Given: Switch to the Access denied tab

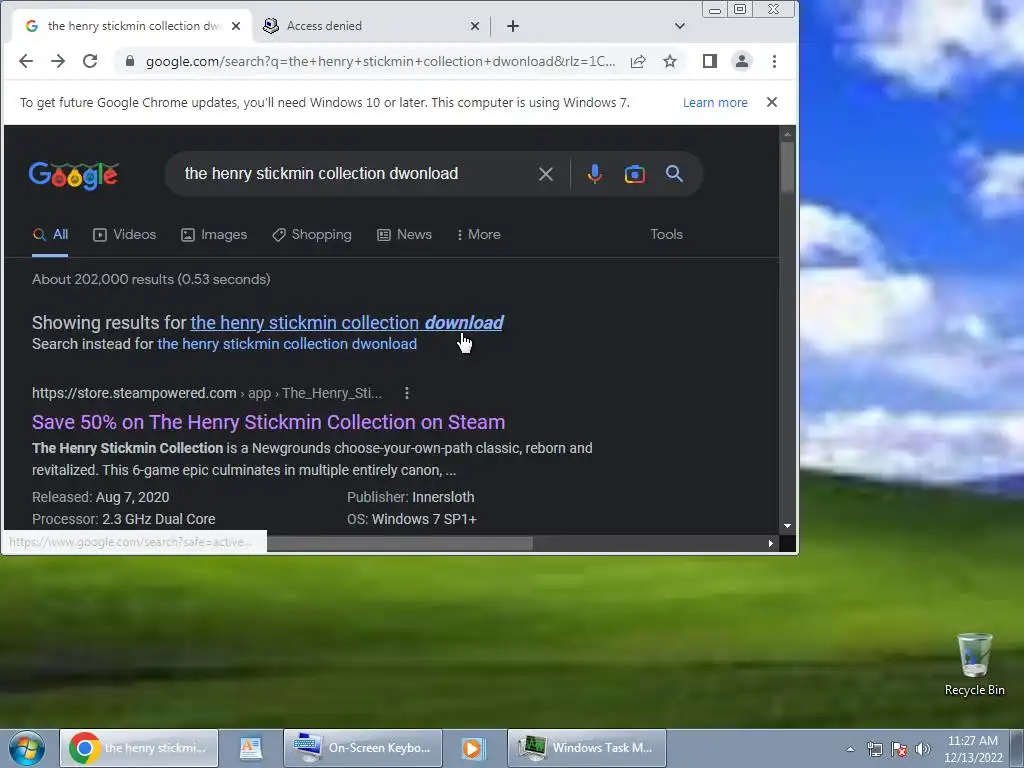Looking at the screenshot, I should tap(372, 26).
